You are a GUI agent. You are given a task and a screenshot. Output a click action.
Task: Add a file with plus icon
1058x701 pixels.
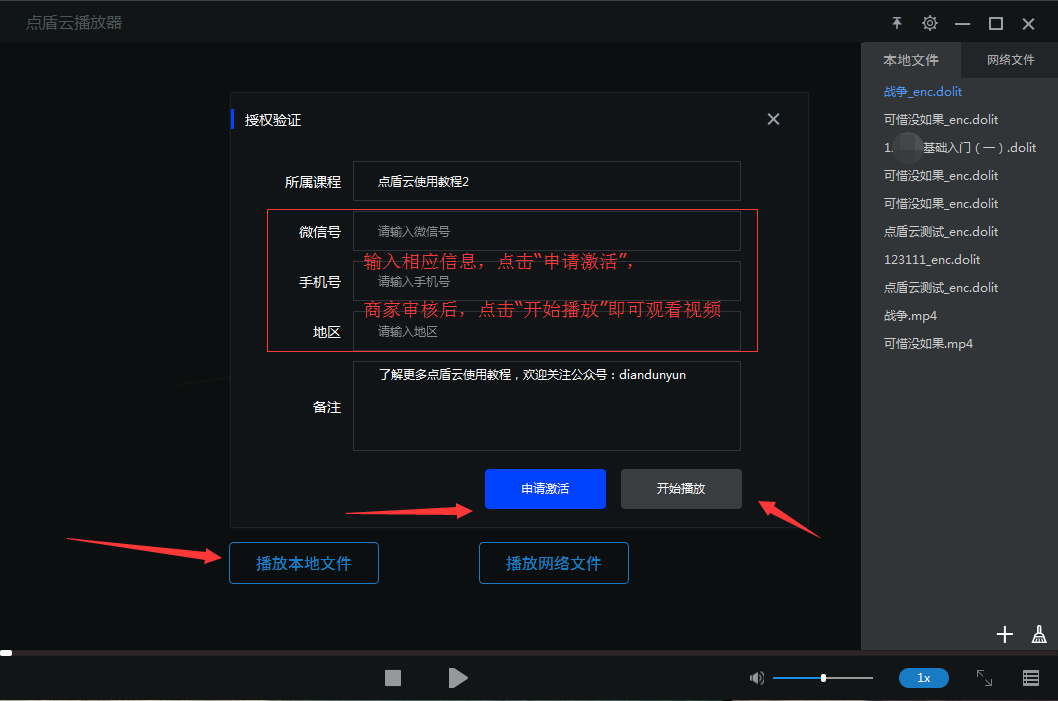[x=1005, y=634]
